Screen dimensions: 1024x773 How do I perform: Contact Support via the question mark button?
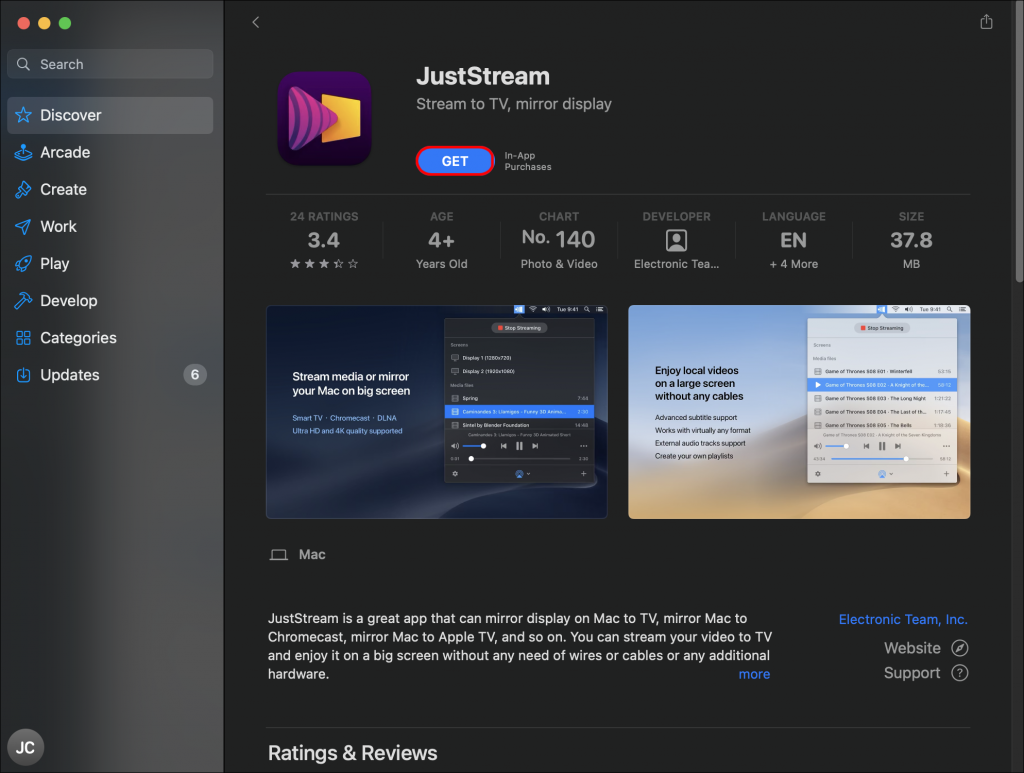[957, 672]
